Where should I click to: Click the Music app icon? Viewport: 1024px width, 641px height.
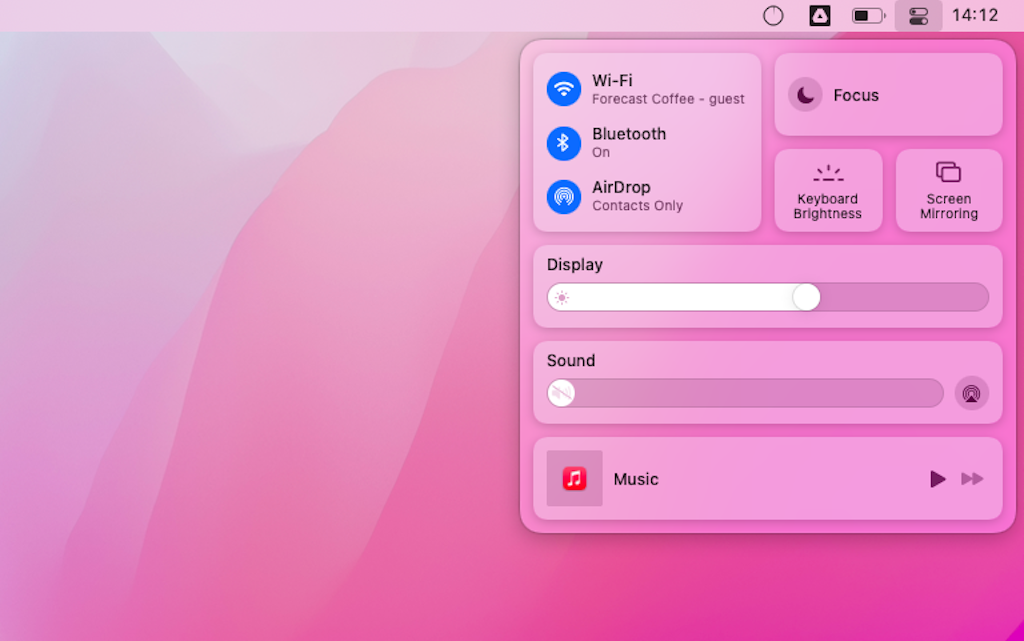coord(574,479)
